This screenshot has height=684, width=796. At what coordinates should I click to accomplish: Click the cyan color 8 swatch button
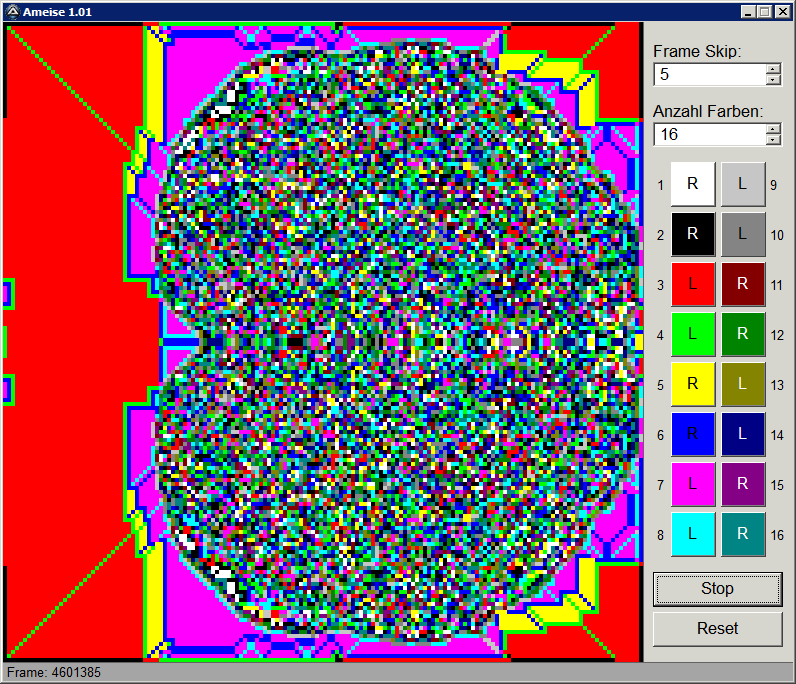click(x=692, y=534)
